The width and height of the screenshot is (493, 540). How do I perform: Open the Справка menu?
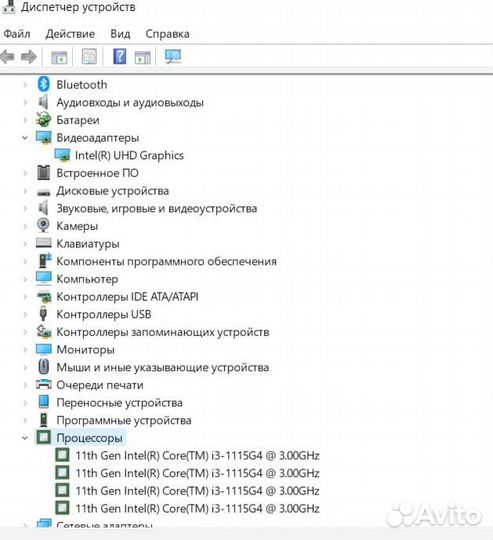point(167,34)
